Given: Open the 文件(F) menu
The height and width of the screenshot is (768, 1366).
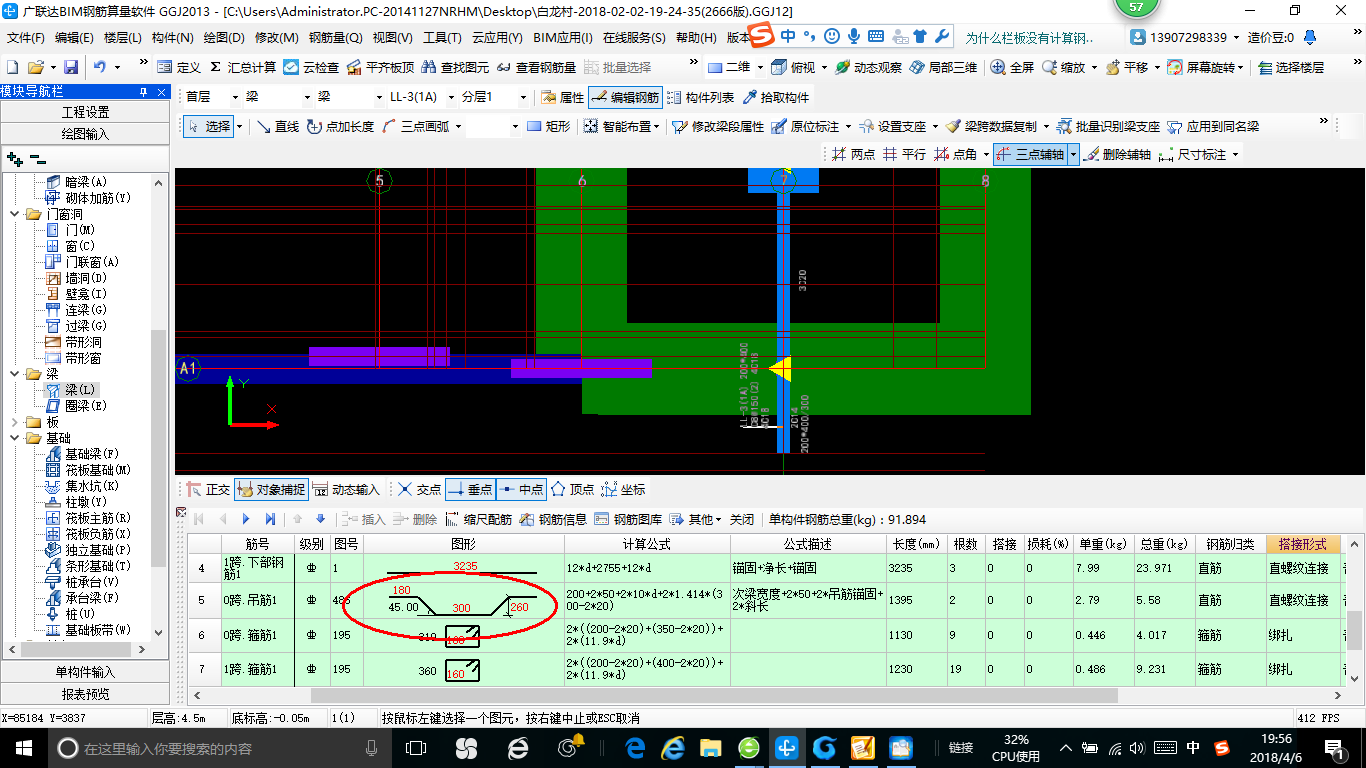Looking at the screenshot, I should (26, 38).
